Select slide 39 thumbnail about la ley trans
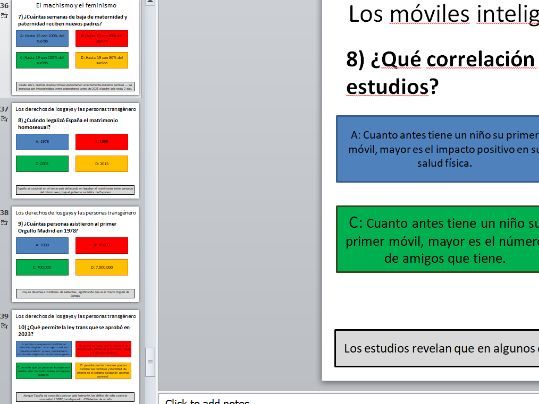This screenshot has width=539, height=404. 76,357
